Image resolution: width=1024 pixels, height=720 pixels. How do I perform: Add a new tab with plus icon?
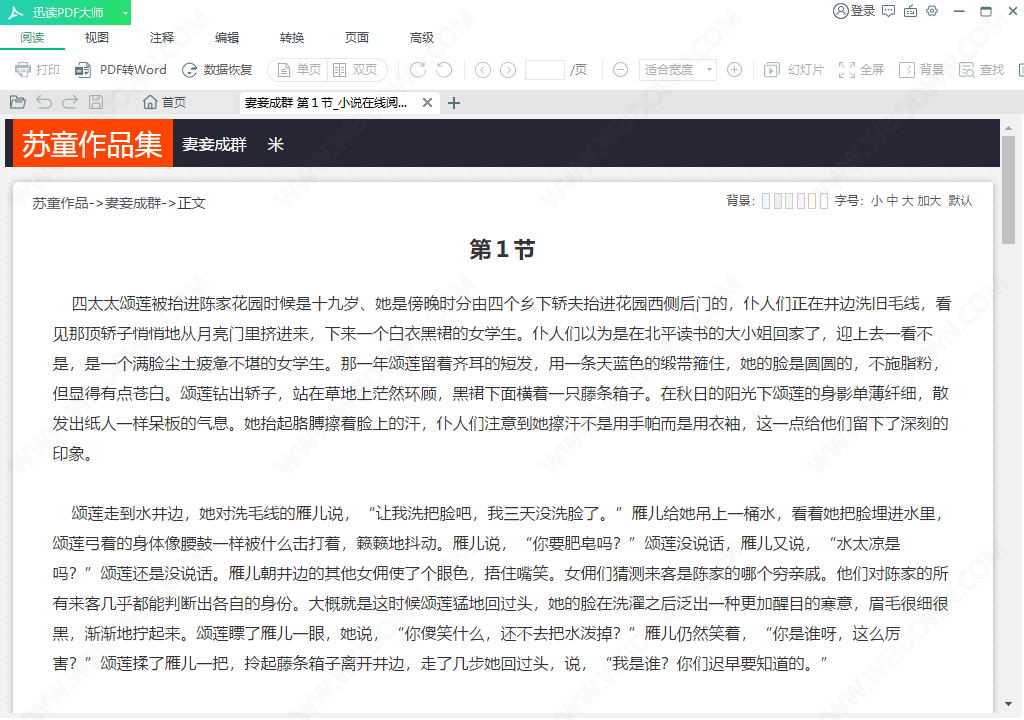coord(454,103)
